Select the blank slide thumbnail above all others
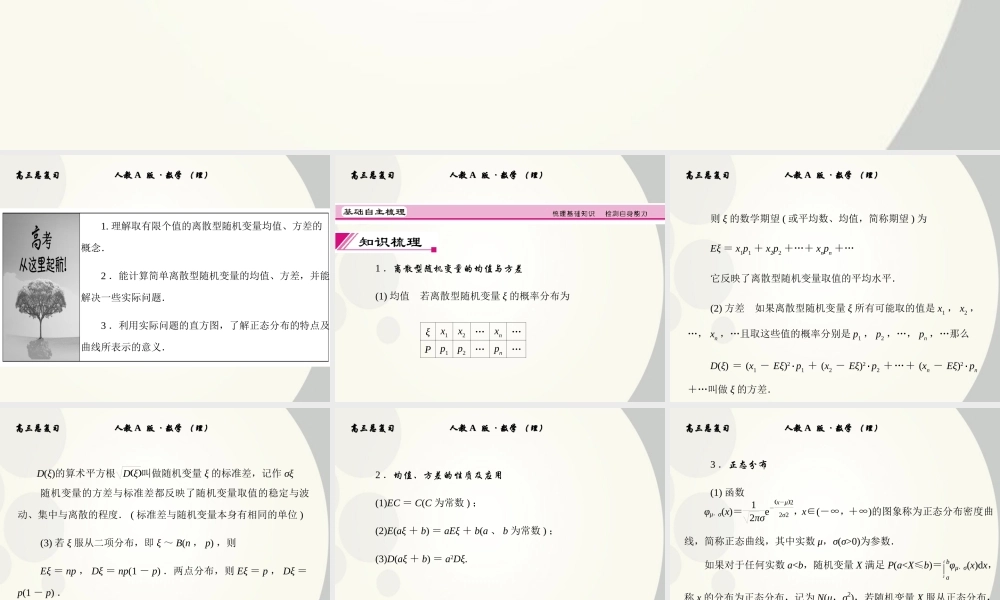 [x=500, y=75]
